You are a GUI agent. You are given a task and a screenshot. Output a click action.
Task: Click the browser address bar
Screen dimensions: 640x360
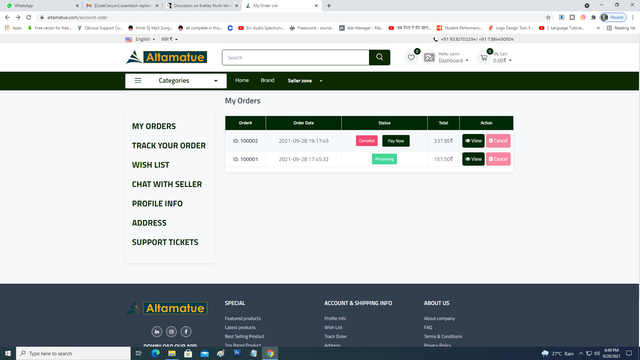[291, 18]
